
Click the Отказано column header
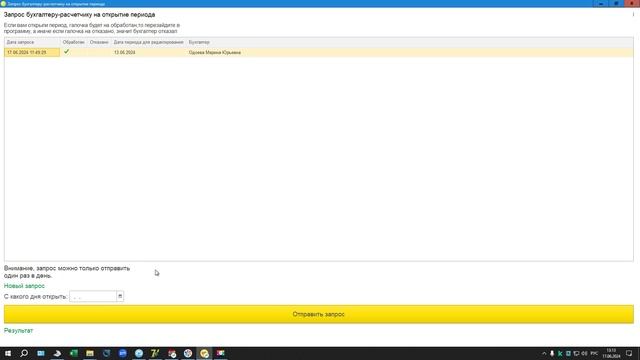coord(99,42)
